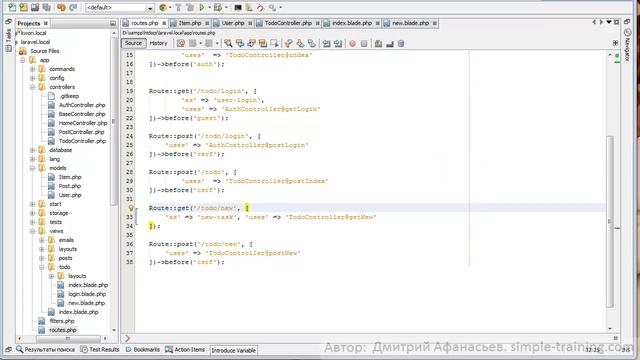Click the Build Project hammer icon

[x=178, y=7]
